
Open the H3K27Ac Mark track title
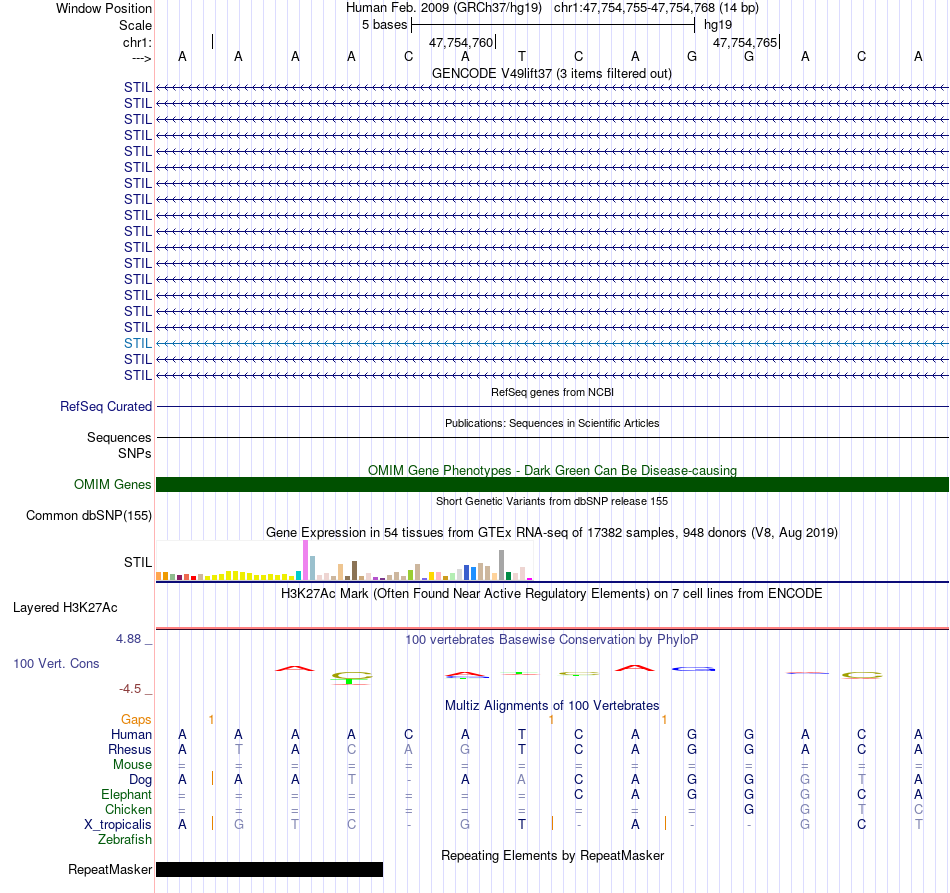552,593
